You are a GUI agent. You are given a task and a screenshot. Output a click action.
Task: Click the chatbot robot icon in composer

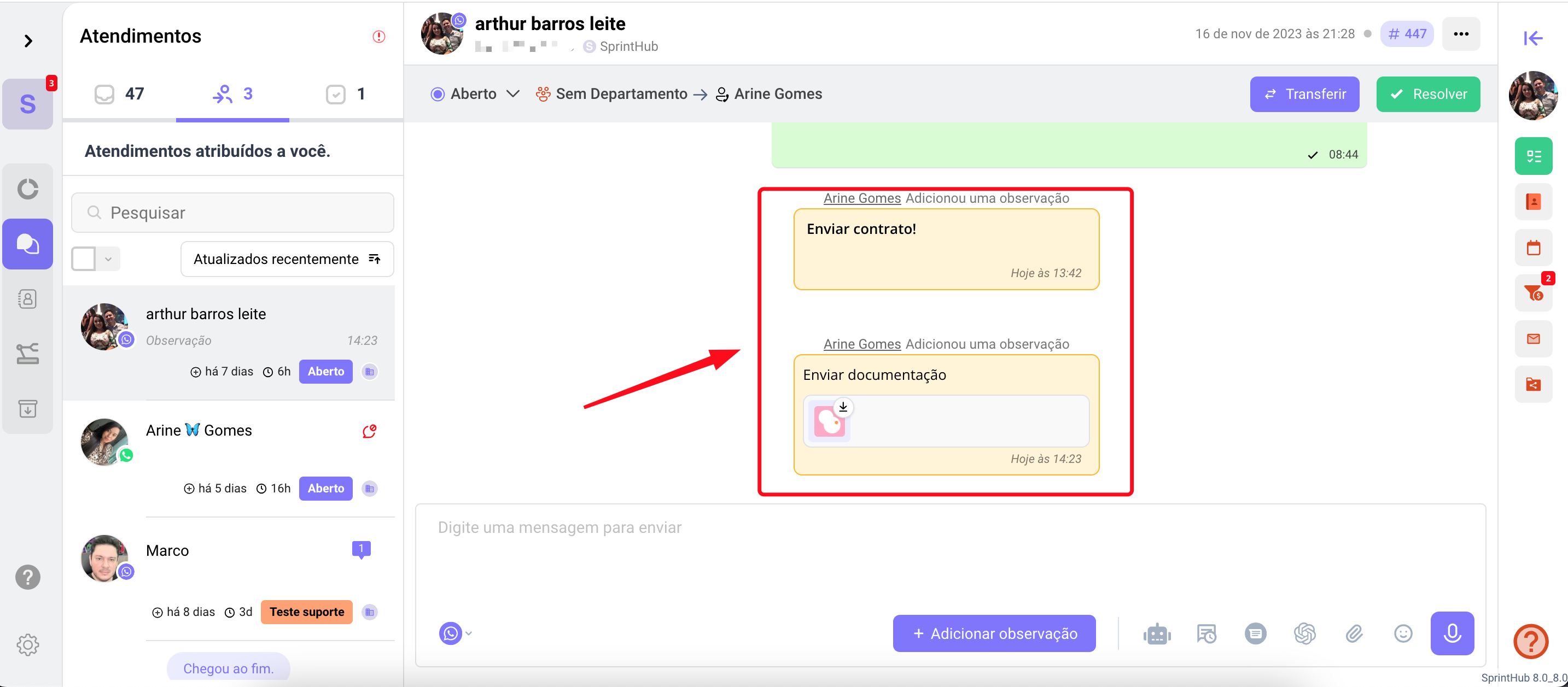(1157, 633)
